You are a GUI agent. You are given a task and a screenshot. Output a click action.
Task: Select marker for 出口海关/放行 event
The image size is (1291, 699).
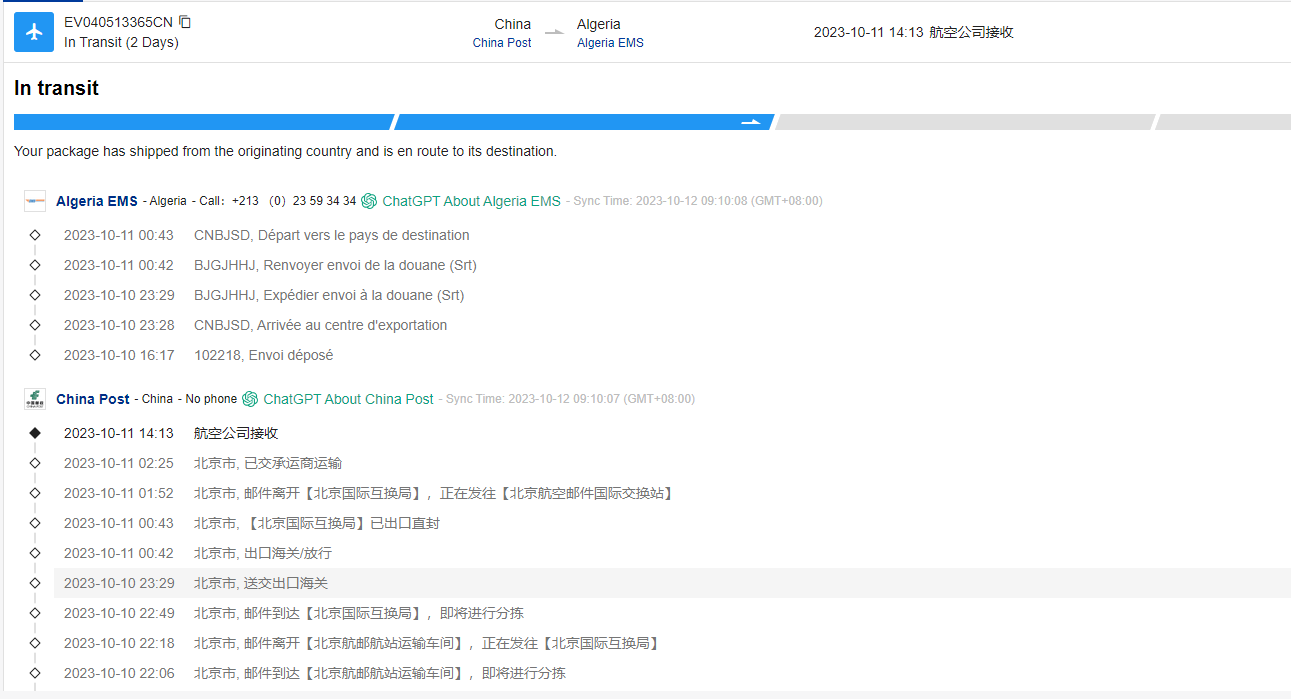[x=35, y=553]
